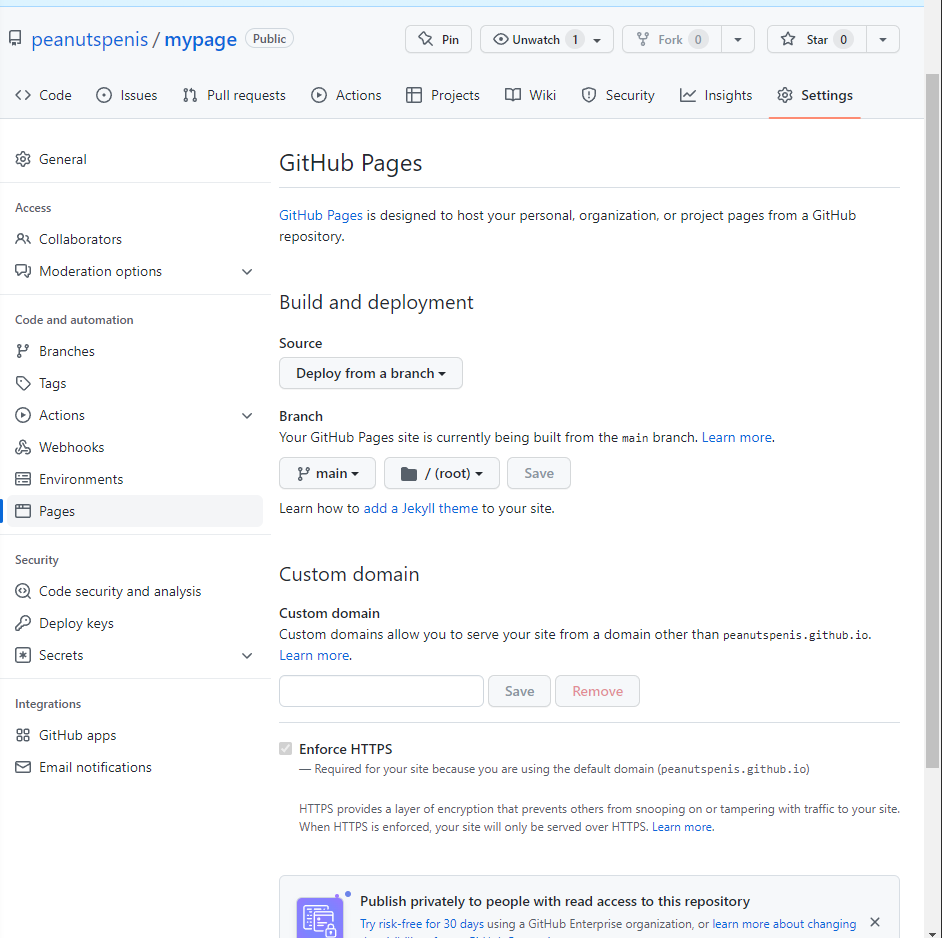Open Email notifications settings
The width and height of the screenshot is (942, 938).
coord(135,767)
